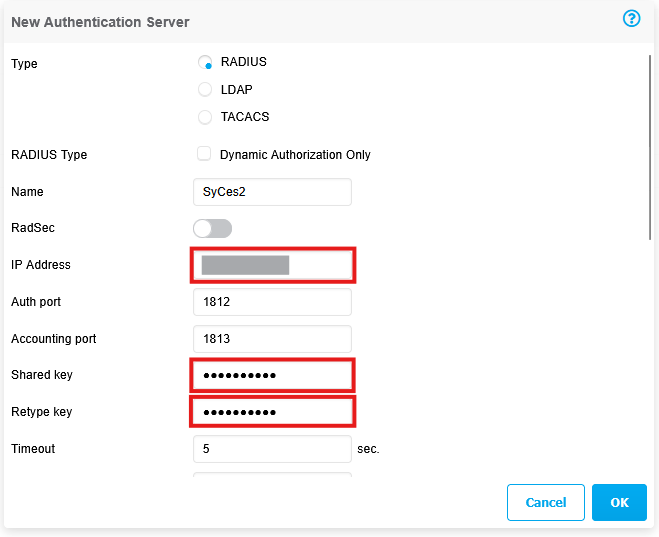The width and height of the screenshot is (659, 537).
Task: Enable Dynamic Authorization Only checkbox
Action: 204,154
